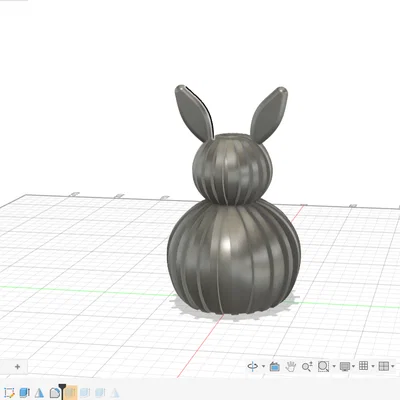Image resolution: width=400 pixels, height=400 pixels.
Task: Select the Zoom magnifier tool
Action: pos(307,367)
